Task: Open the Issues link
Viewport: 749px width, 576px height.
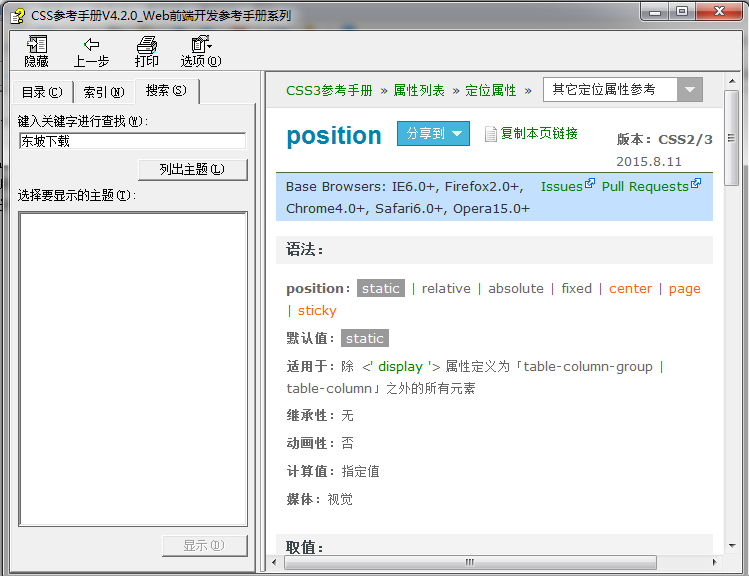Action: pos(561,186)
